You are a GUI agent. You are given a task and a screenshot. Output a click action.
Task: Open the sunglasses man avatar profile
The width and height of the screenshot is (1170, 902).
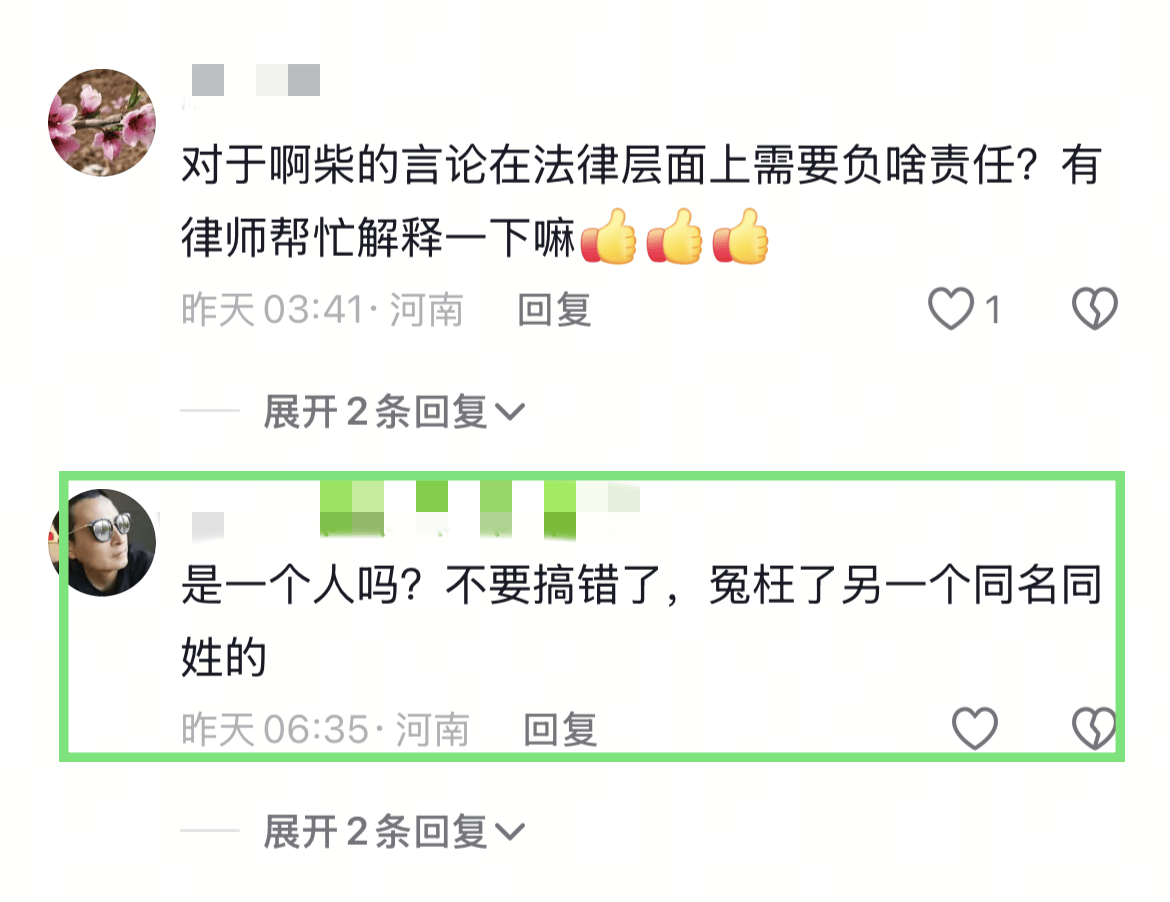pyautogui.click(x=102, y=542)
